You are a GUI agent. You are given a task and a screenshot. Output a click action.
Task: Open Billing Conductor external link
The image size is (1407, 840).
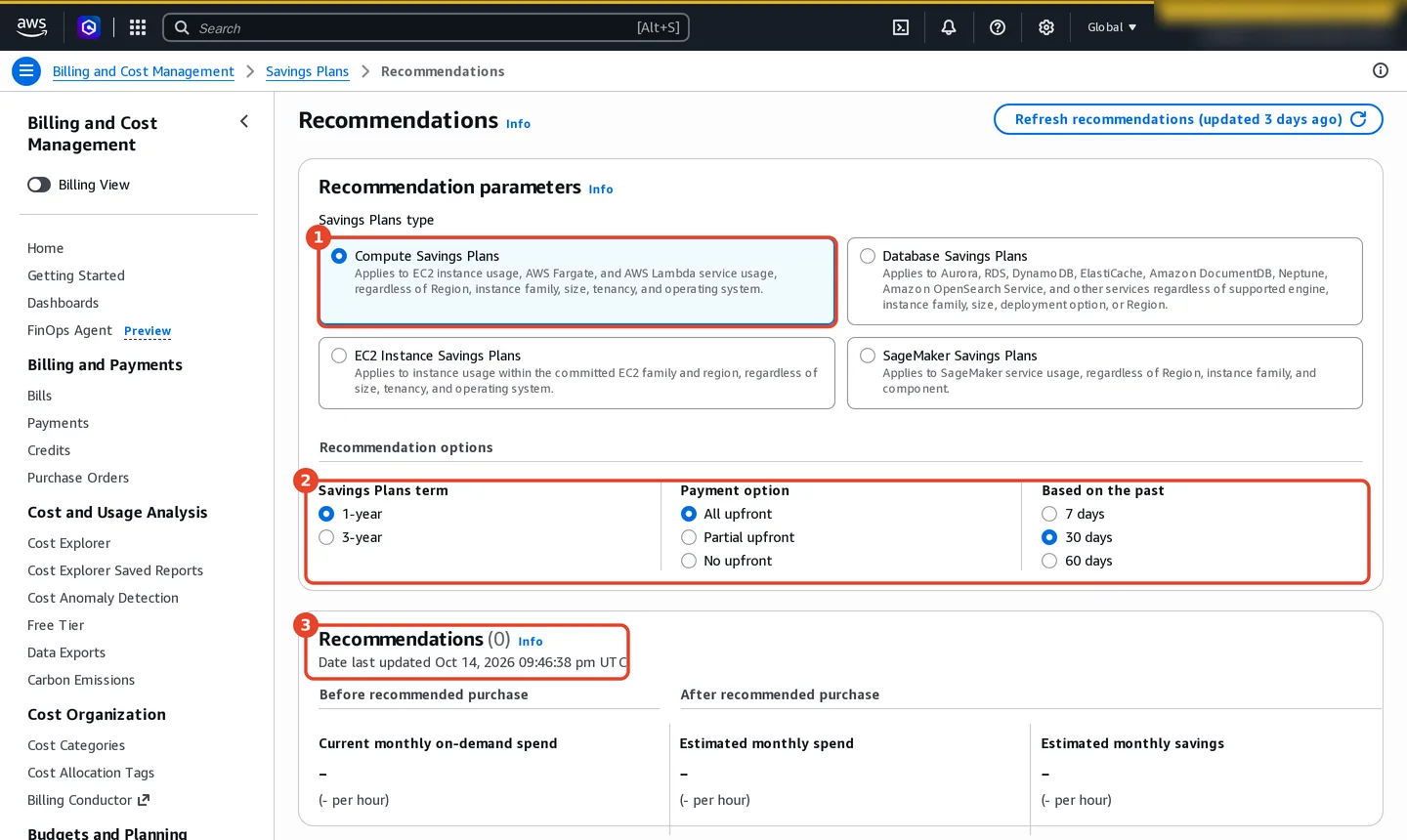pos(88,800)
